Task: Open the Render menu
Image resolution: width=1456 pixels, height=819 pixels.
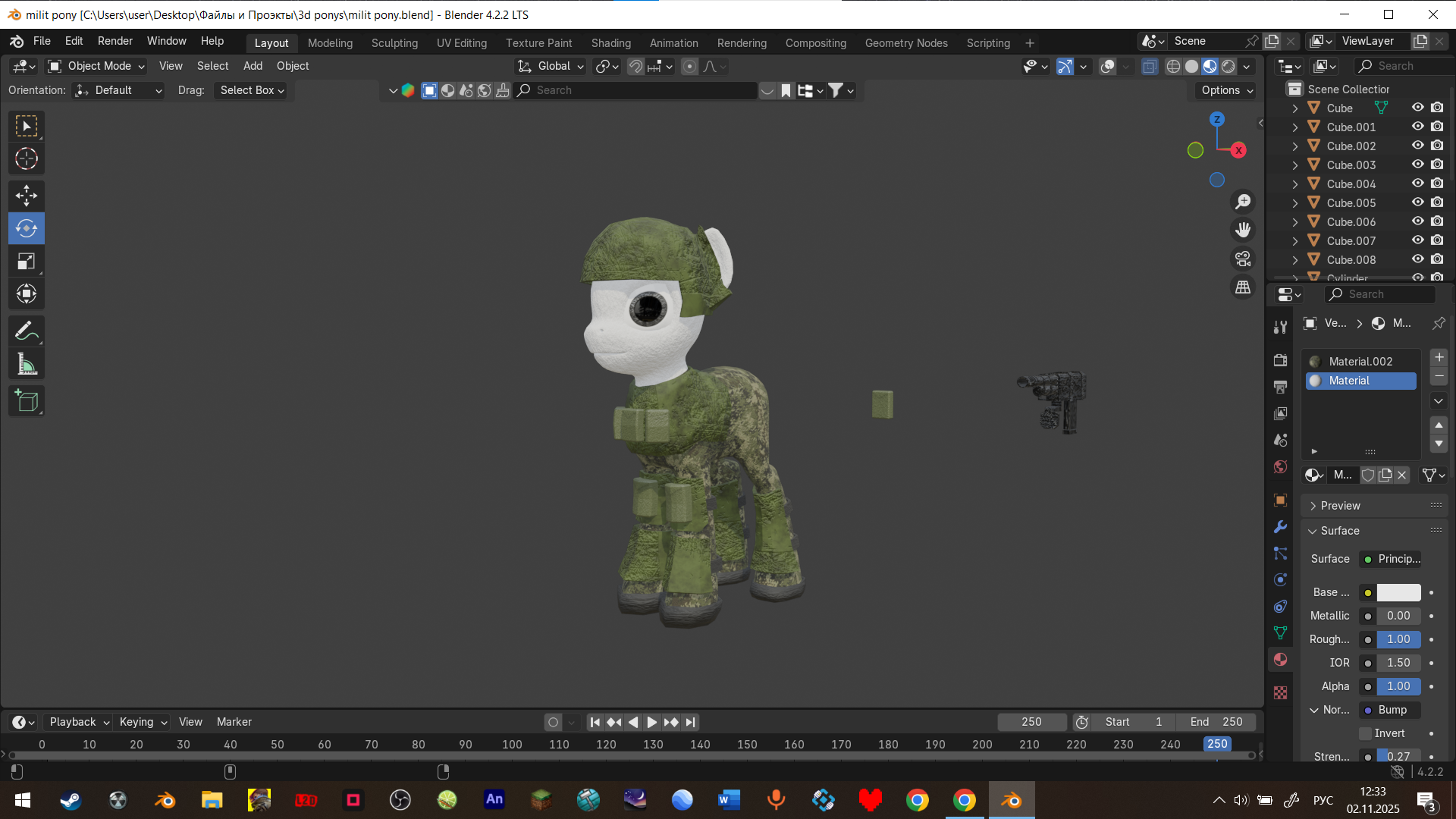Action: pos(115,41)
